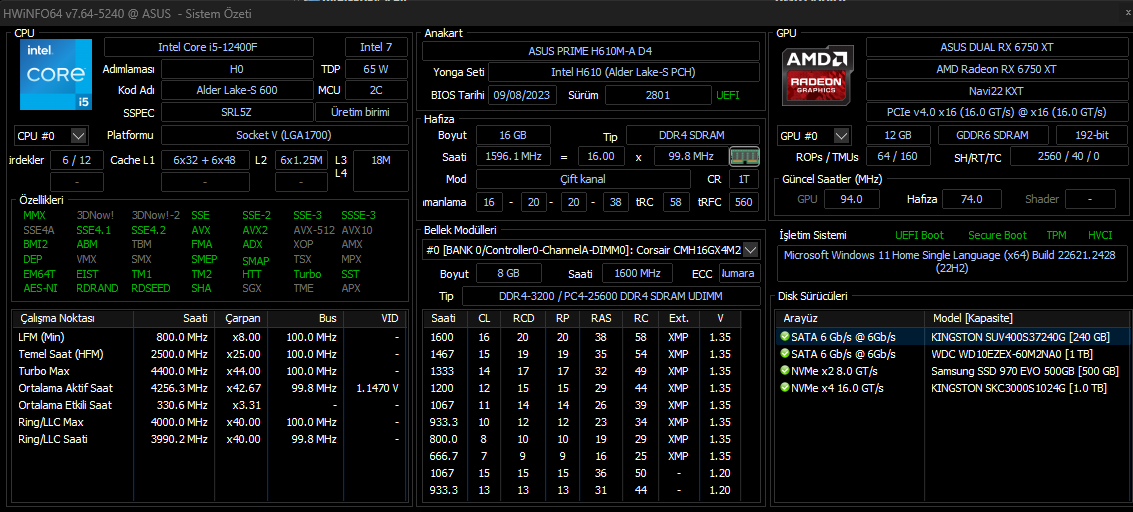The width and height of the screenshot is (1133, 512).
Task: Click the PCIe v4.0 x16 link field
Action: coord(996,112)
